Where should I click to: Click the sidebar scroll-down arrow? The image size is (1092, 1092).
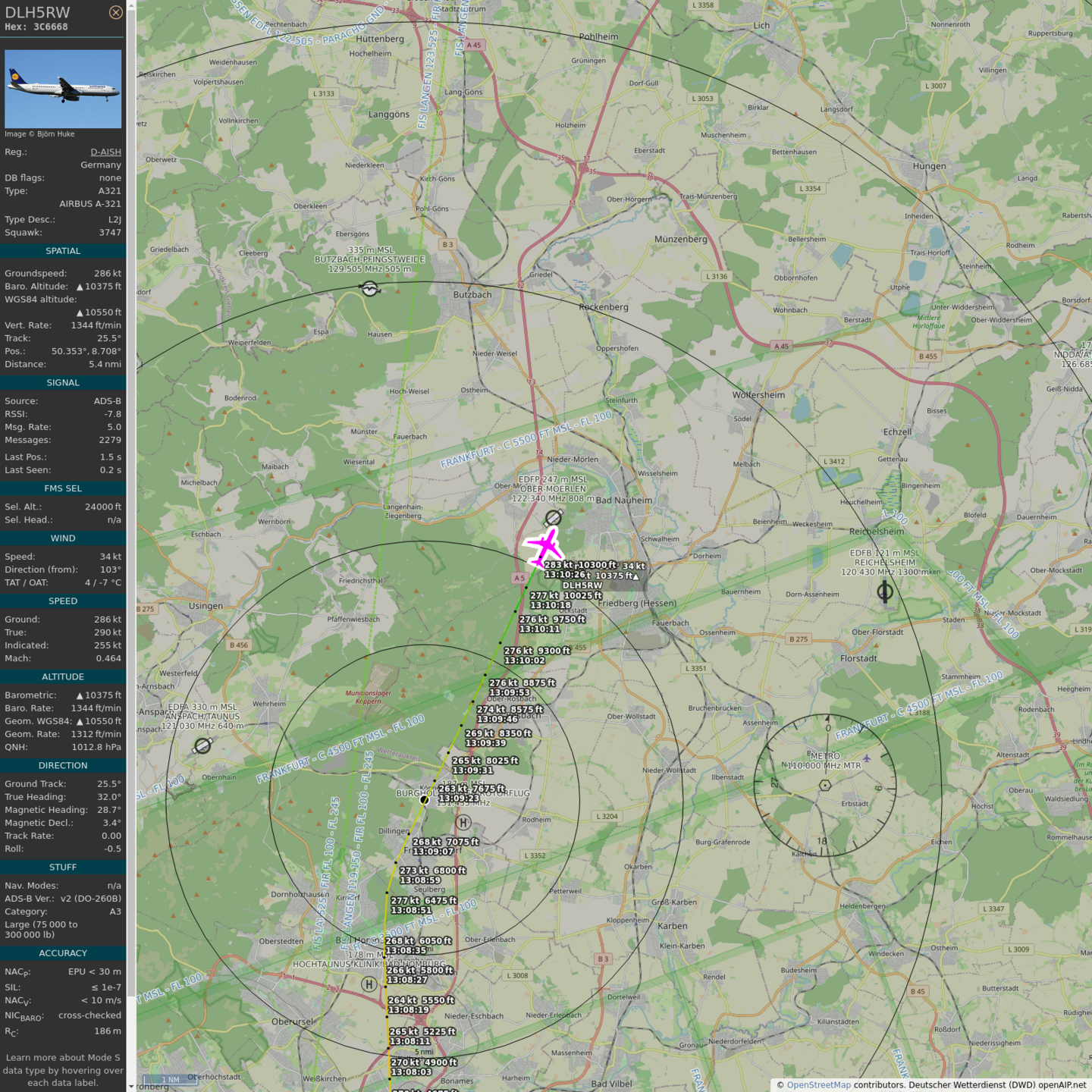coord(131,1087)
